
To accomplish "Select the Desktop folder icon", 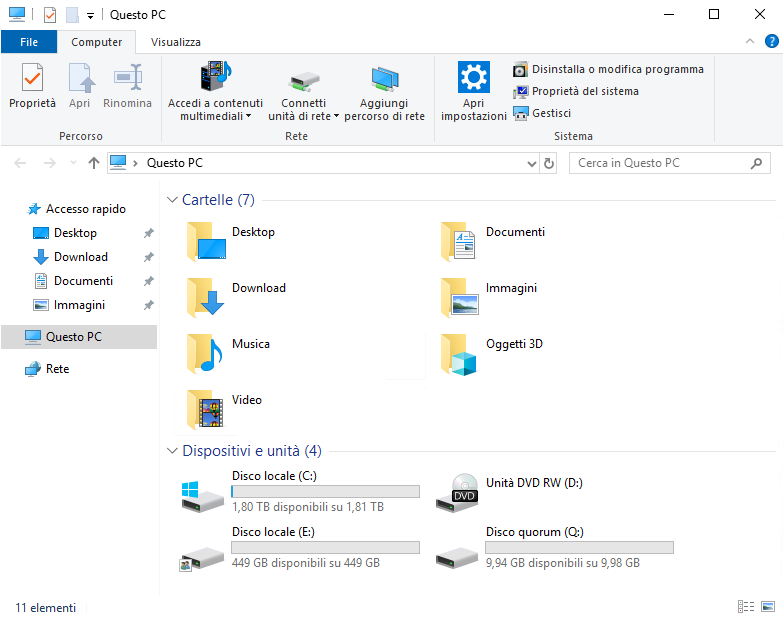I will (206, 242).
